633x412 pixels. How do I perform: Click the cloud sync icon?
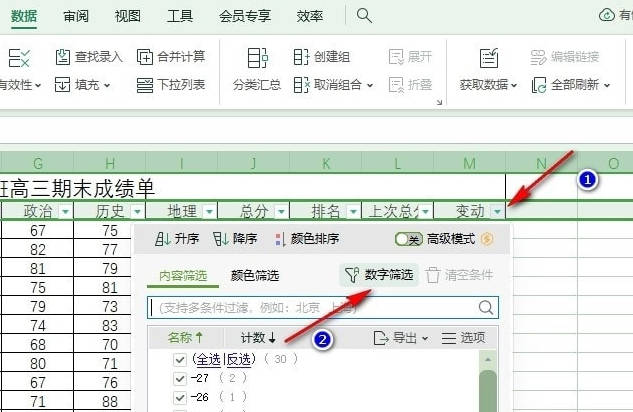pos(606,15)
